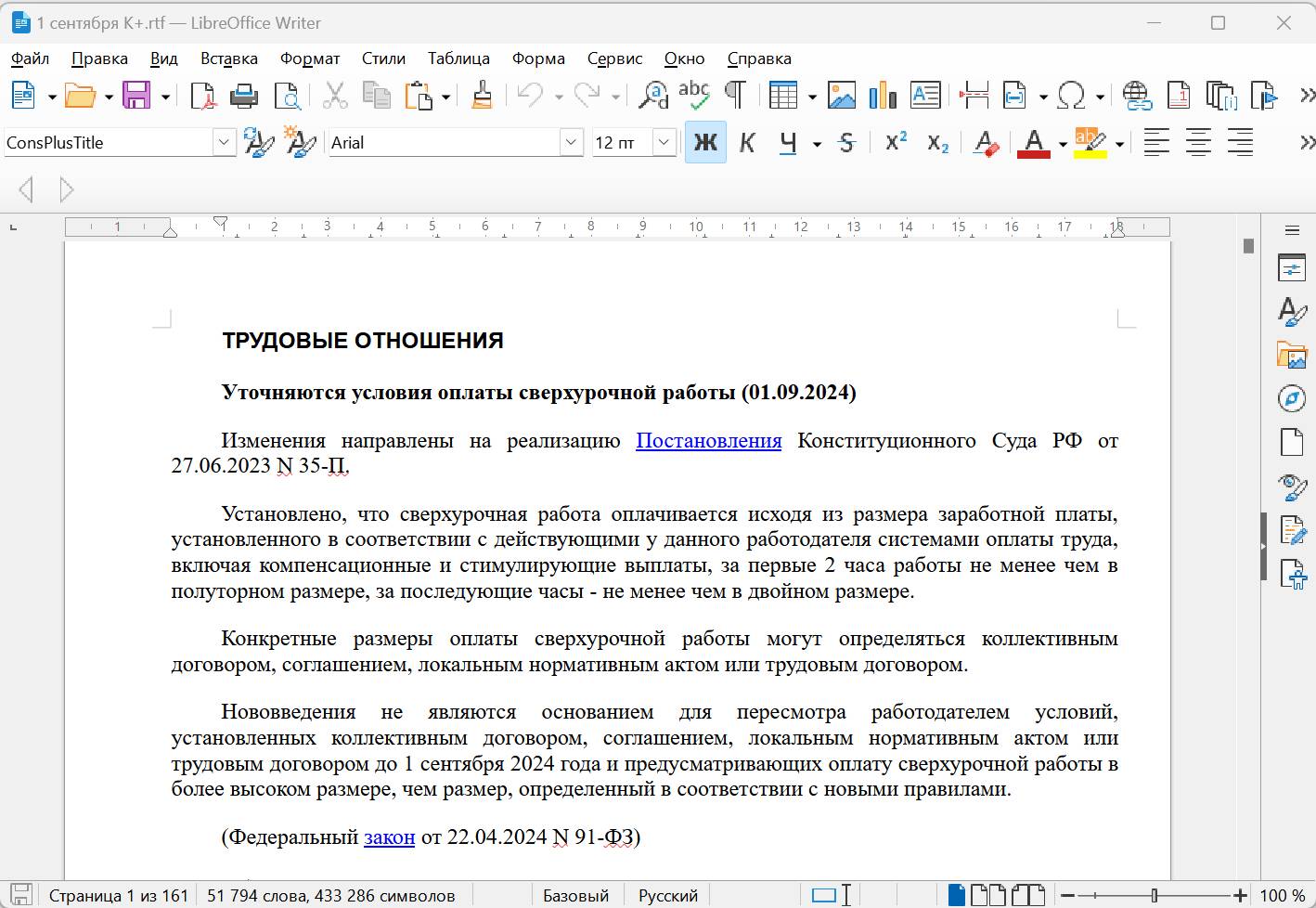Open the table insert dropdown arrow
Image resolution: width=1316 pixels, height=908 pixels.
point(812,97)
